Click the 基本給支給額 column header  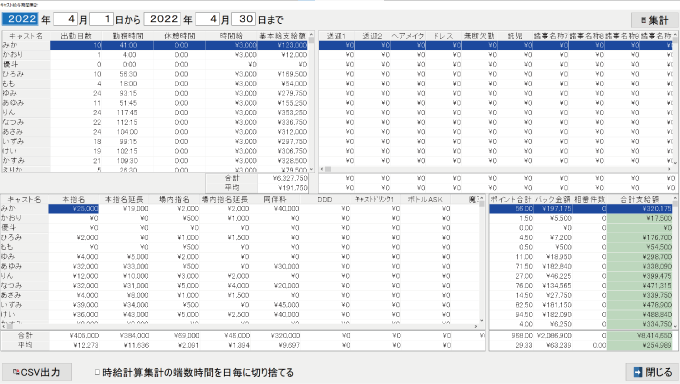coord(282,36)
